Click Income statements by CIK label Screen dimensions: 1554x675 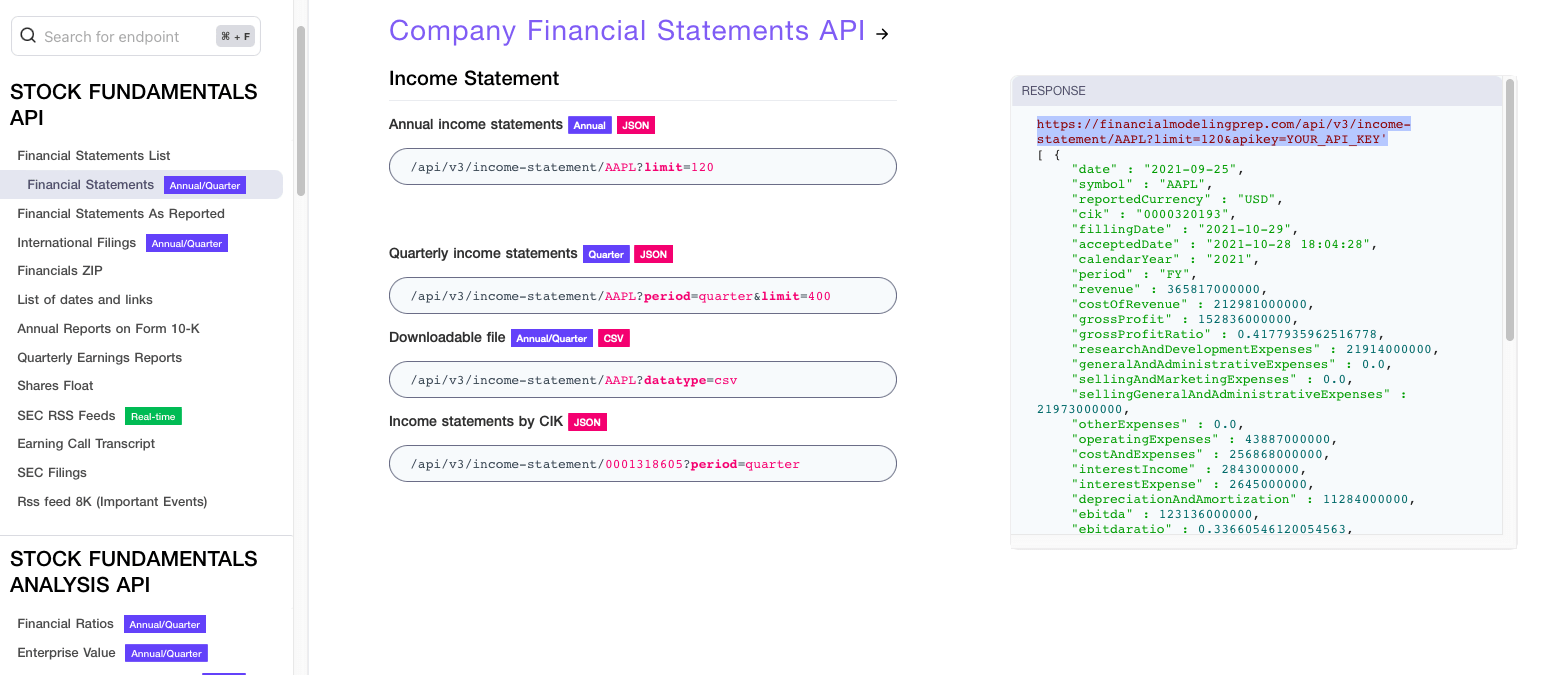[476, 421]
